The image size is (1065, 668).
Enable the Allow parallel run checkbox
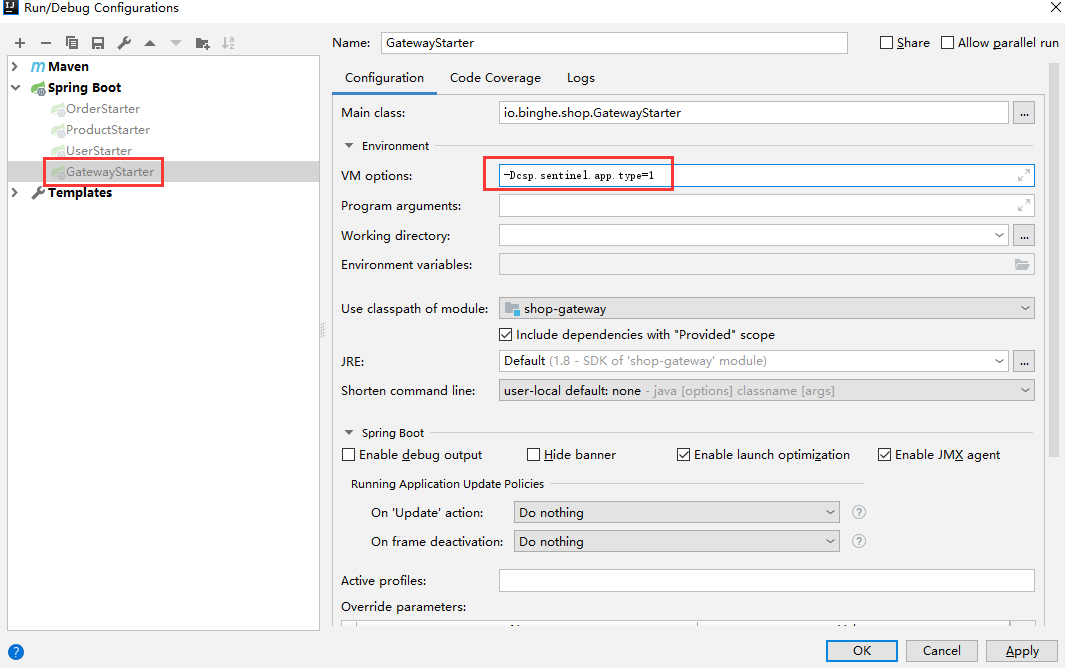947,43
